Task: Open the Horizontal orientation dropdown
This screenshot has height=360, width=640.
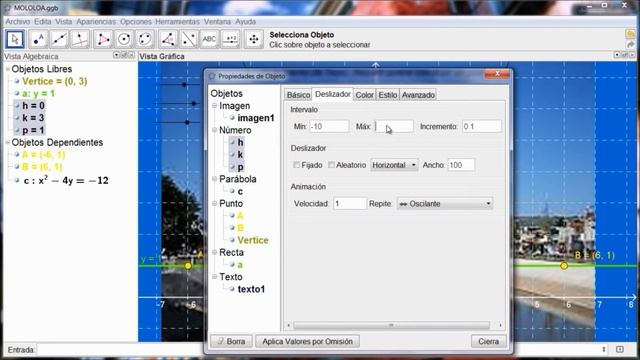Action: click(394, 165)
